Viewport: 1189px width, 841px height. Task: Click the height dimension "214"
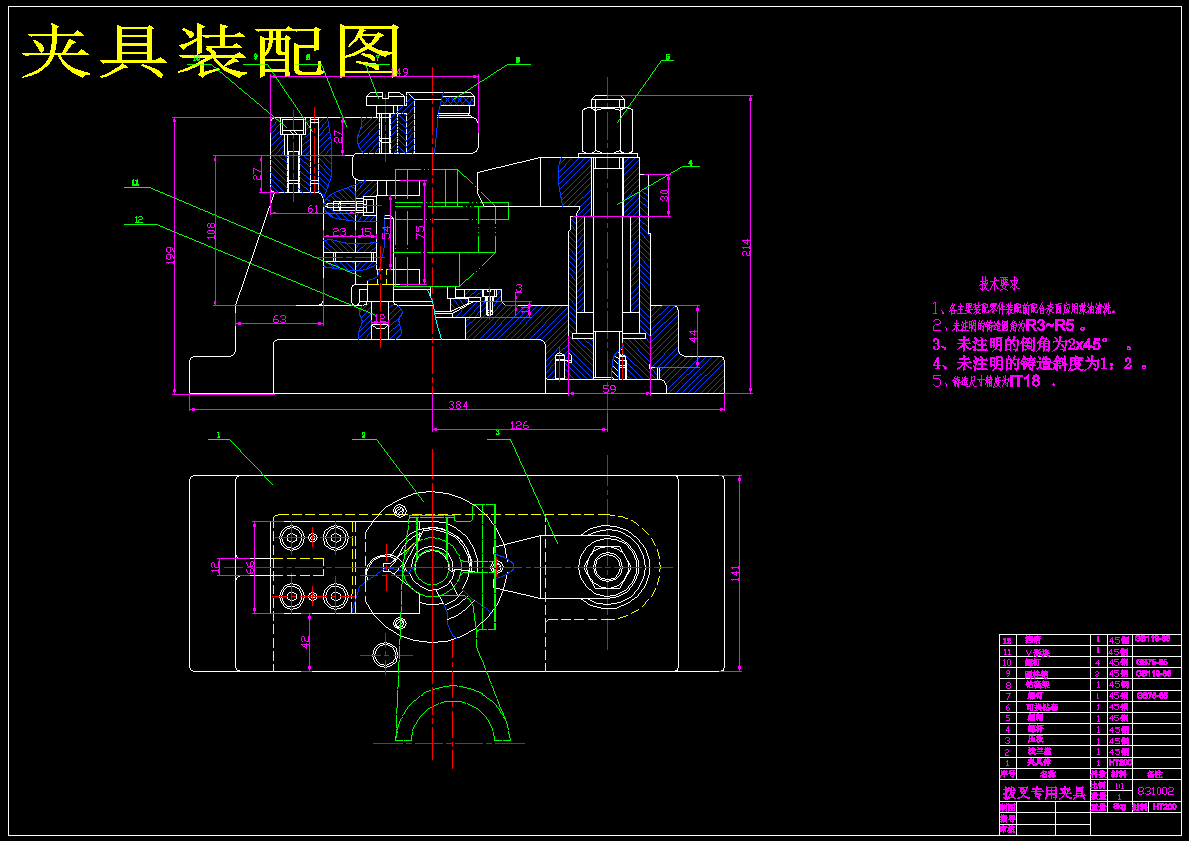click(x=745, y=249)
